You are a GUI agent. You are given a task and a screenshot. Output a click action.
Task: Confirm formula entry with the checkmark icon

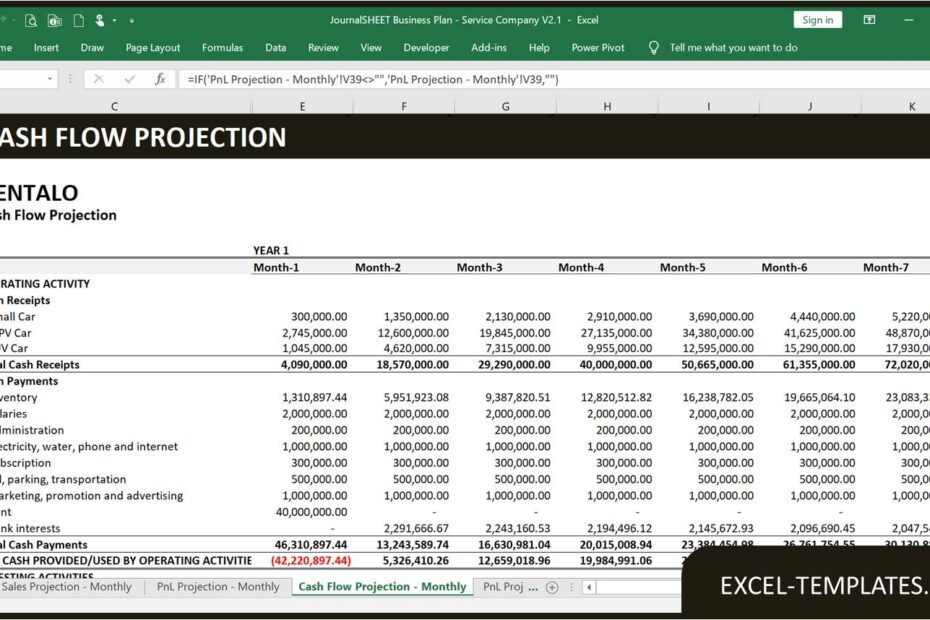[129, 78]
